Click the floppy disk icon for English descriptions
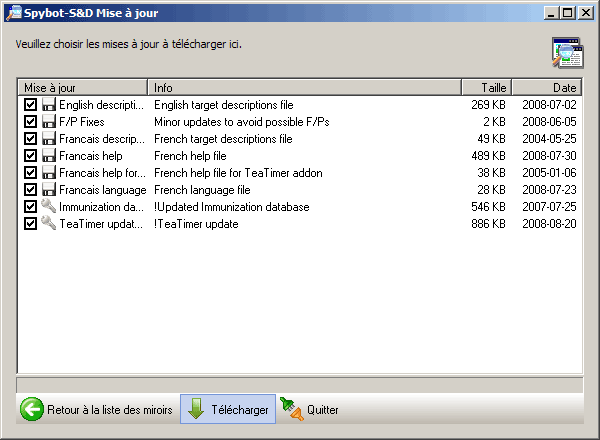 (x=48, y=105)
